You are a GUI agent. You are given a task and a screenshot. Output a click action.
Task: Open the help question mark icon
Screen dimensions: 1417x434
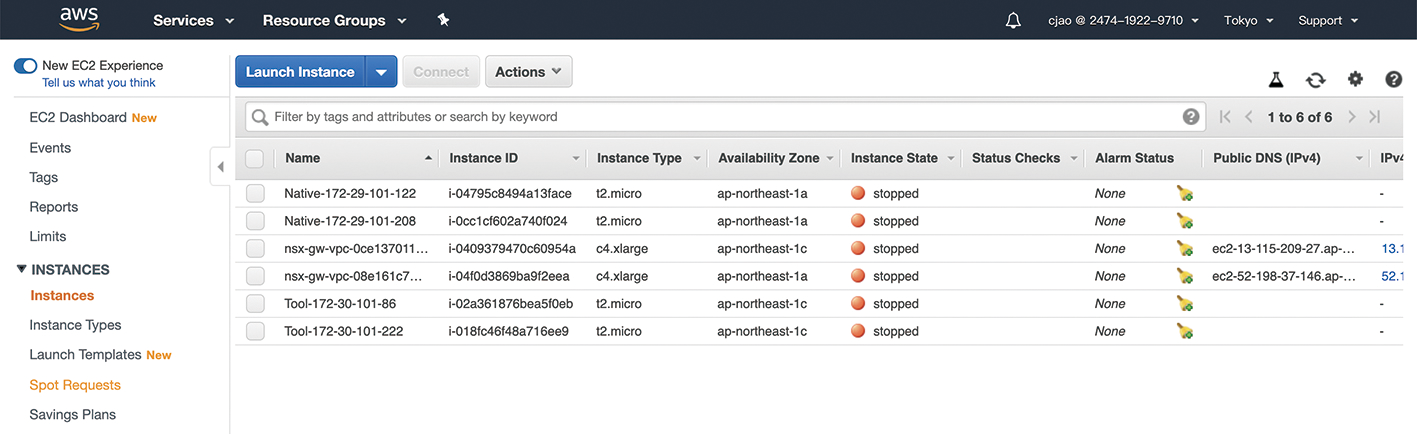1393,80
